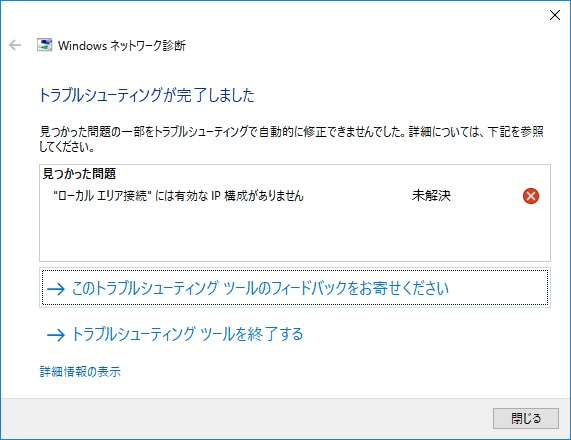Click the 閉じる button
This screenshot has height=440, width=571.
click(526, 418)
